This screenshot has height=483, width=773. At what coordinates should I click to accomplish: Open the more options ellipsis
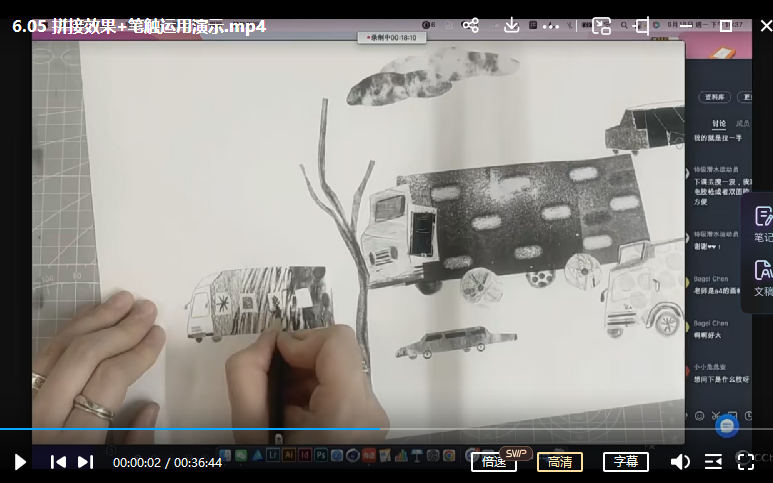click(x=551, y=26)
